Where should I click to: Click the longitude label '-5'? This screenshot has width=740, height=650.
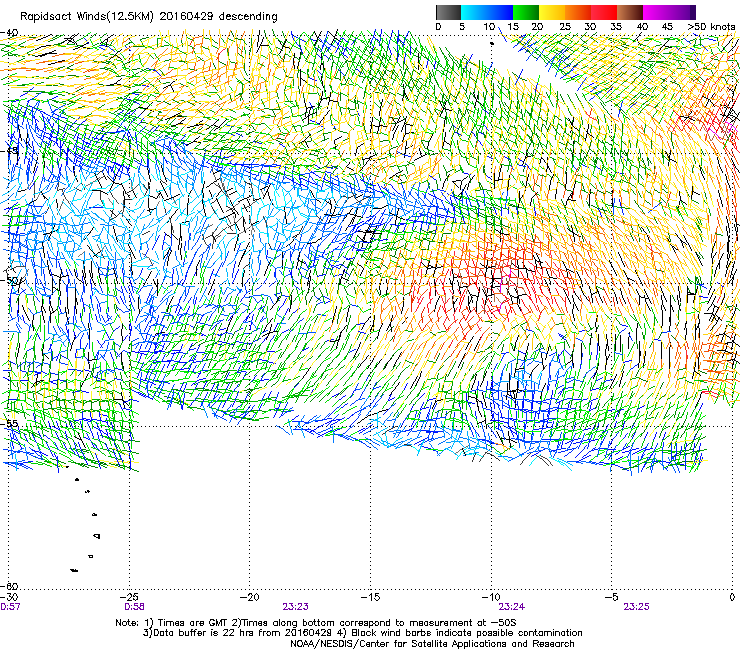(x=611, y=597)
